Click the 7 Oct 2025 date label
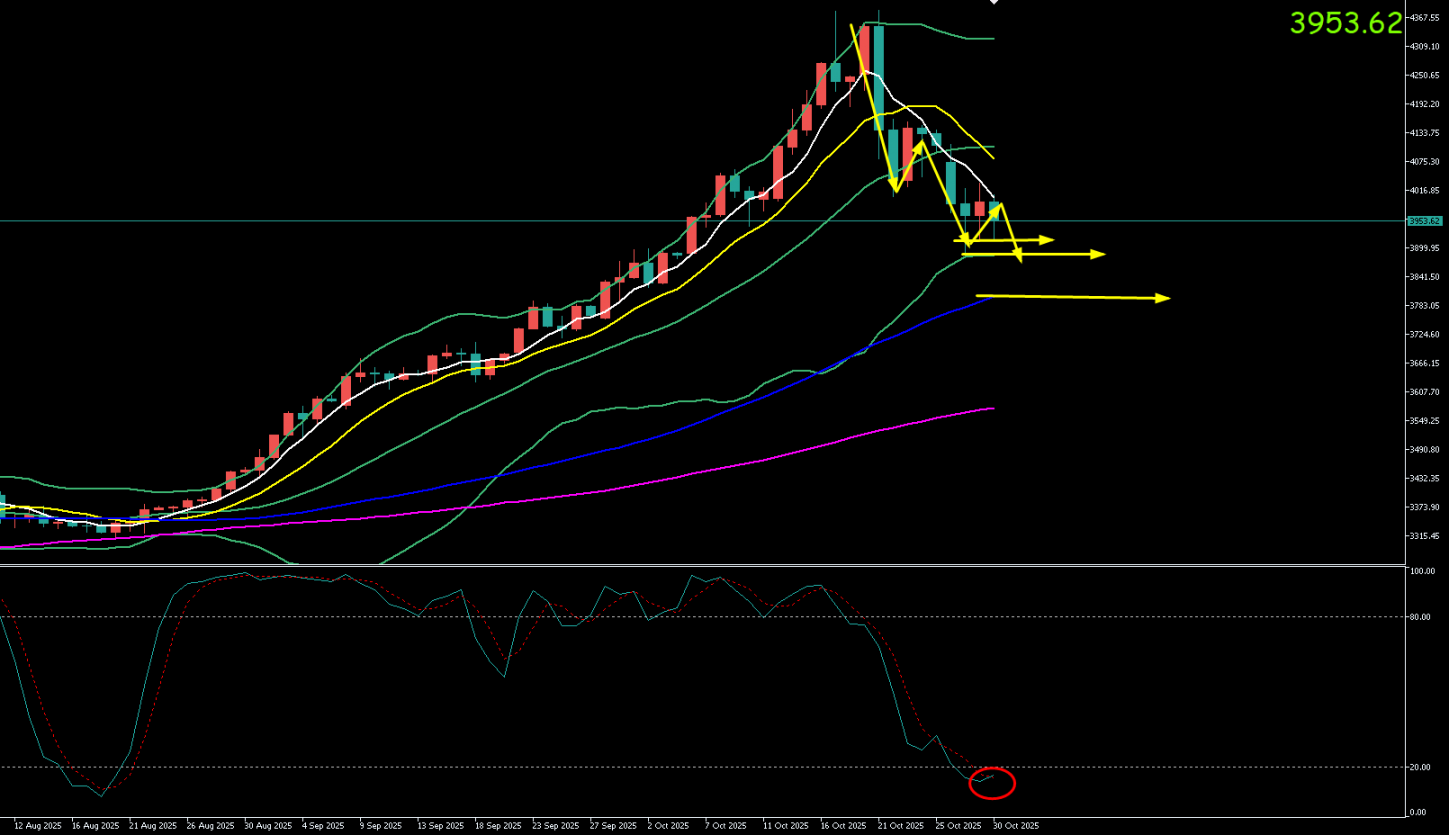The height and width of the screenshot is (835, 1449). (x=725, y=826)
